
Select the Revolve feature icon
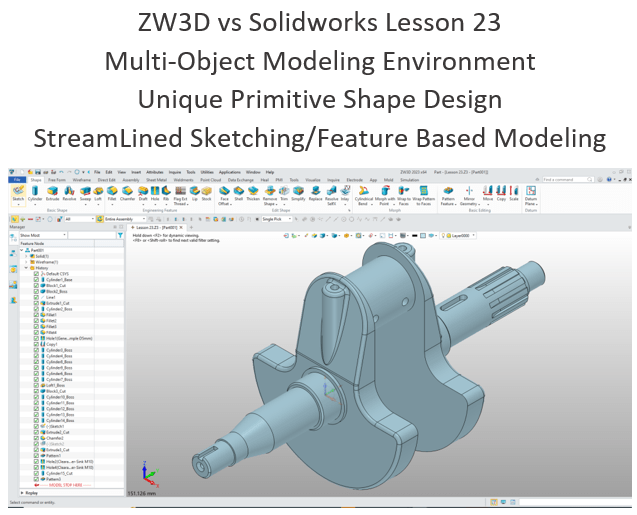point(69,191)
